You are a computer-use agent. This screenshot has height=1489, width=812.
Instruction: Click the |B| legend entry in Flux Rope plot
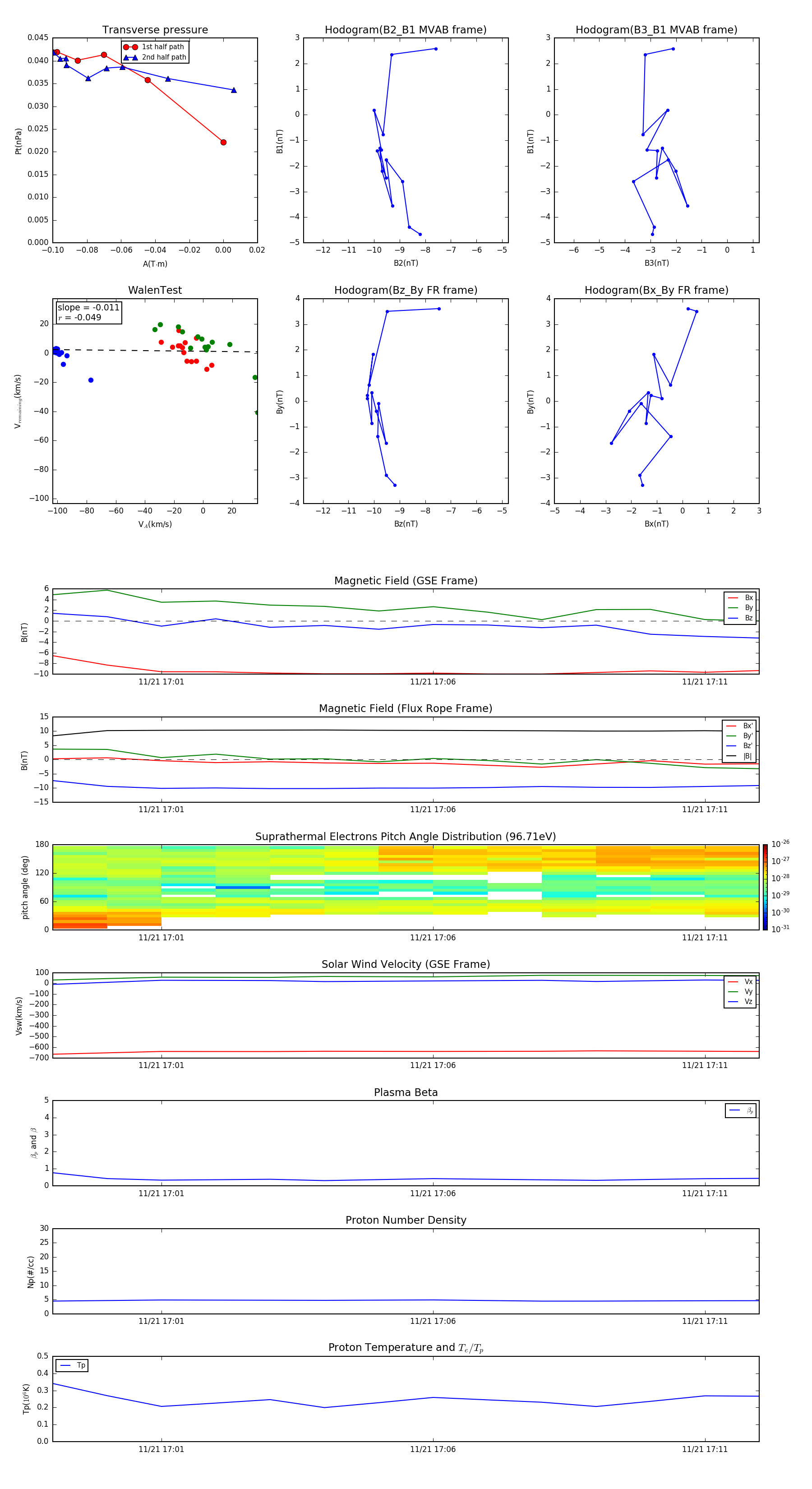point(739,756)
